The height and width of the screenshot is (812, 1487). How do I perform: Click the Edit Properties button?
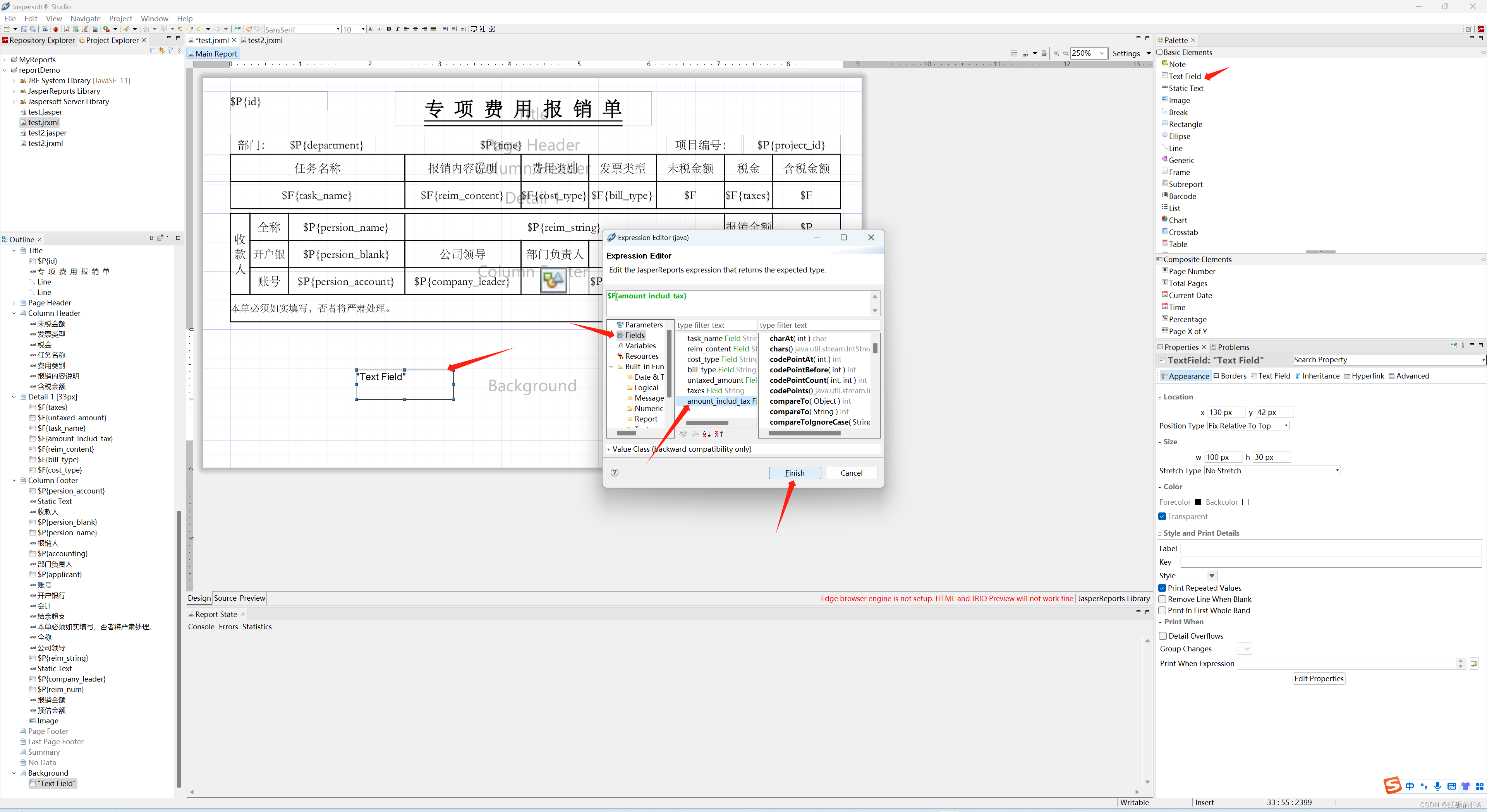(1319, 679)
